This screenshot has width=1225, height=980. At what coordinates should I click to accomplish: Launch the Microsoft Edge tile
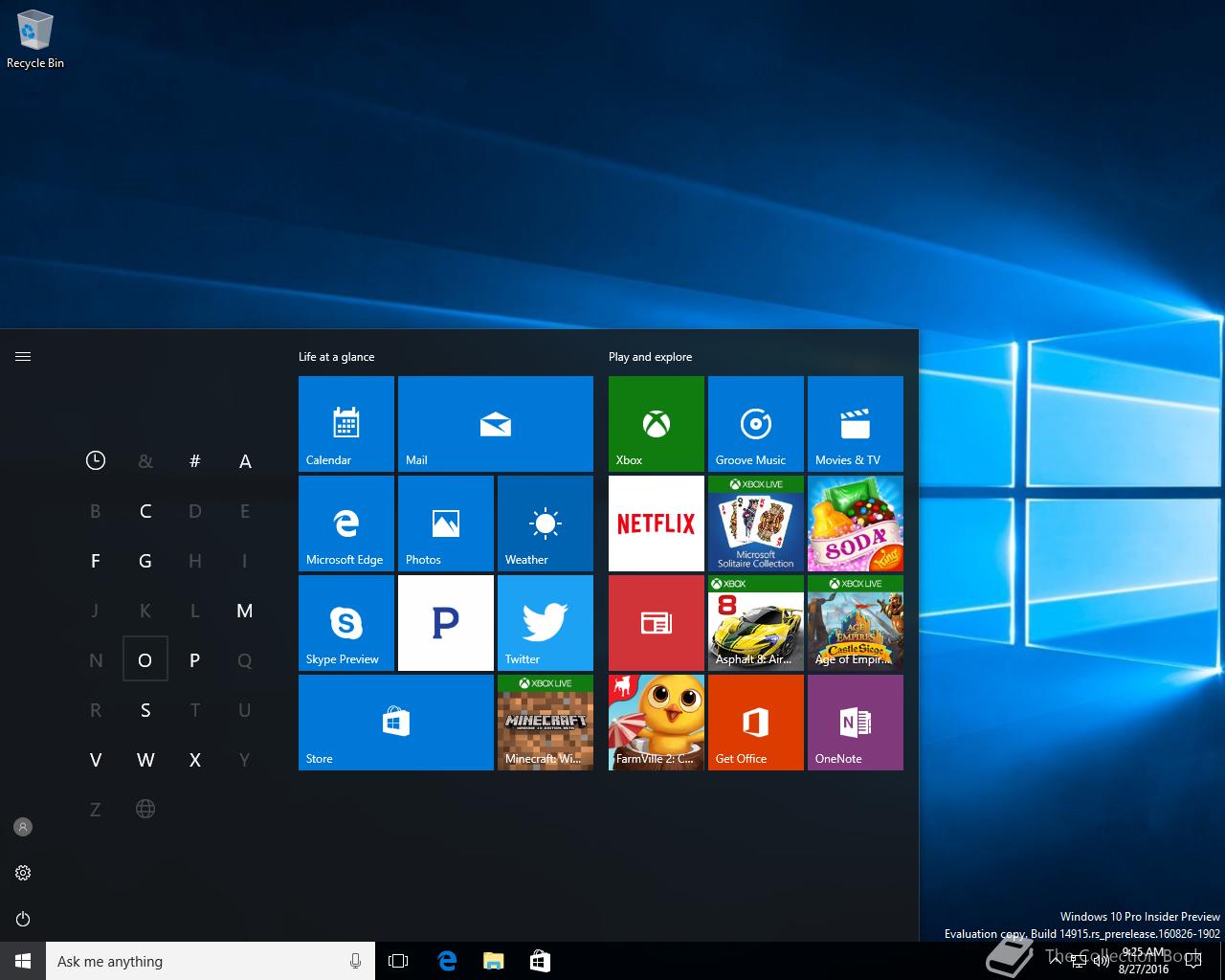click(346, 523)
